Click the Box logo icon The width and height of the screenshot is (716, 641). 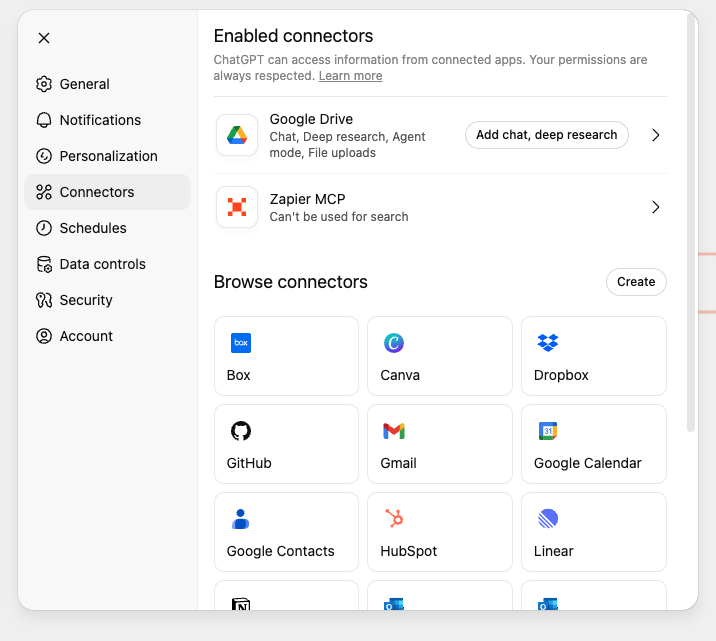pyautogui.click(x=241, y=343)
